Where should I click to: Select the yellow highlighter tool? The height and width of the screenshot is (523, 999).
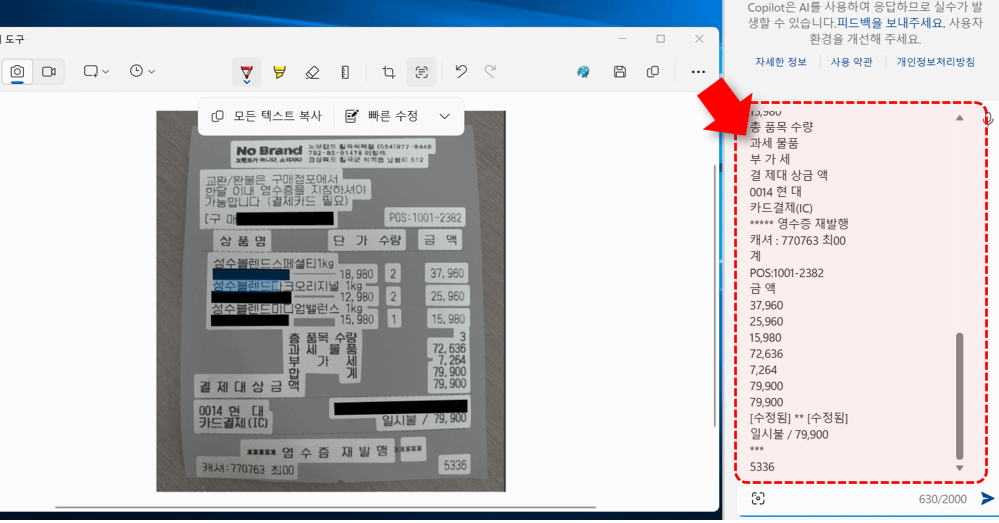tap(279, 72)
